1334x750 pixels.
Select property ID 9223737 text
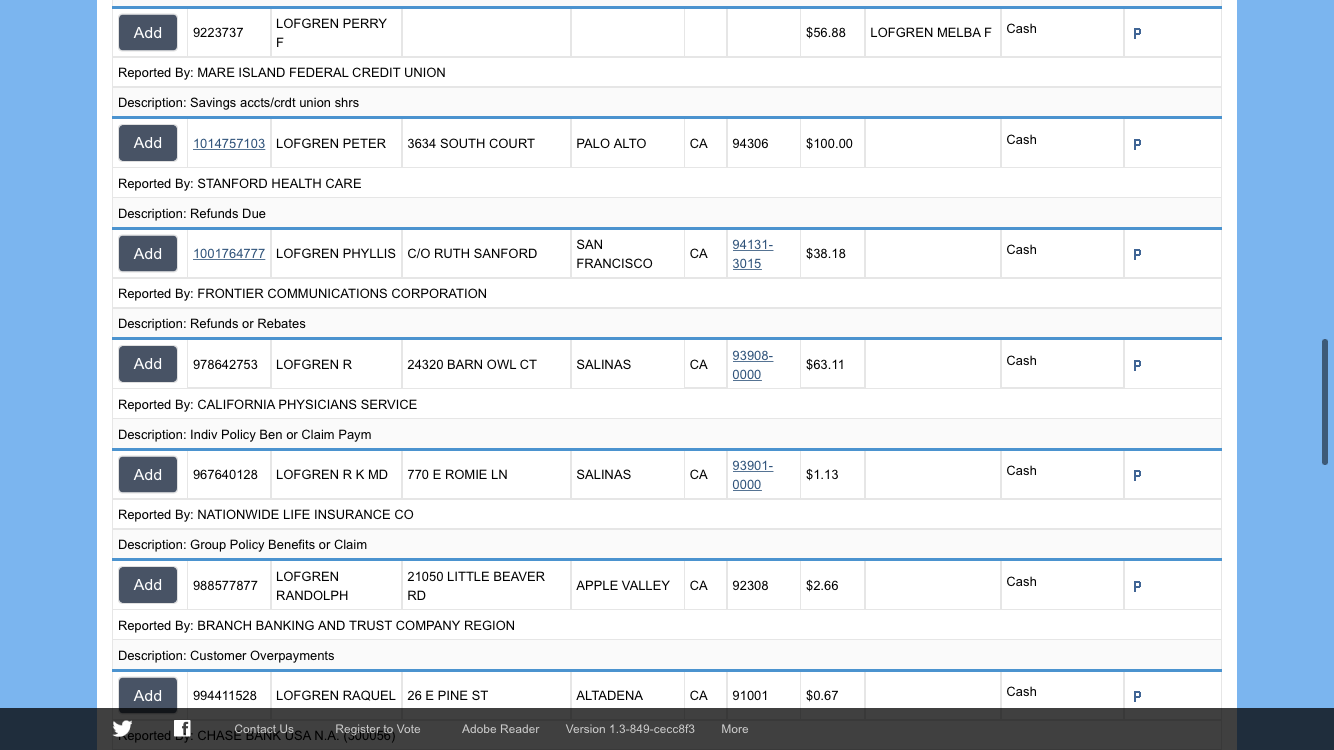(x=218, y=33)
